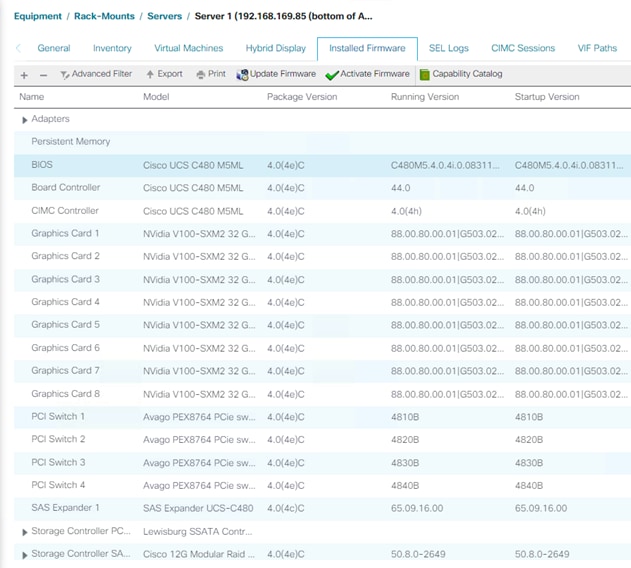
Task: Select the Graphics Card 1 row
Action: click(x=322, y=234)
